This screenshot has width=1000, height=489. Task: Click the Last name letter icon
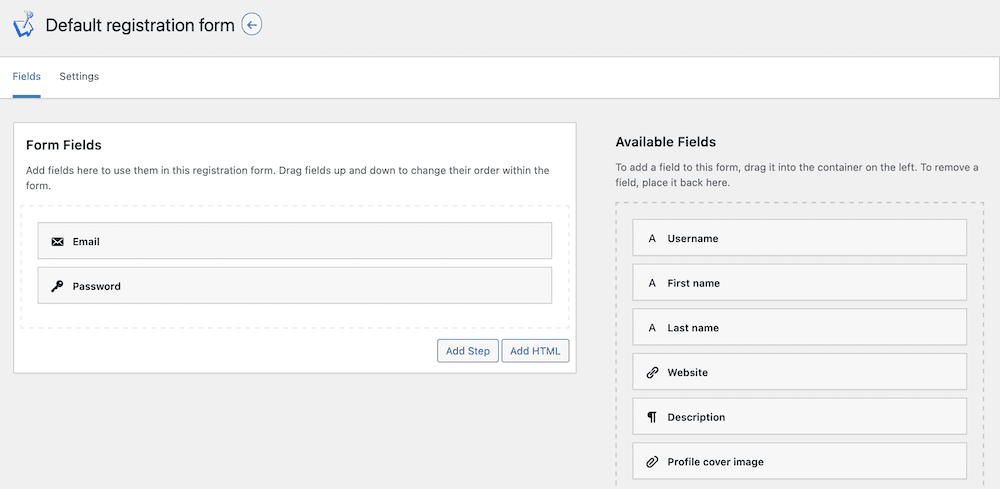(652, 328)
